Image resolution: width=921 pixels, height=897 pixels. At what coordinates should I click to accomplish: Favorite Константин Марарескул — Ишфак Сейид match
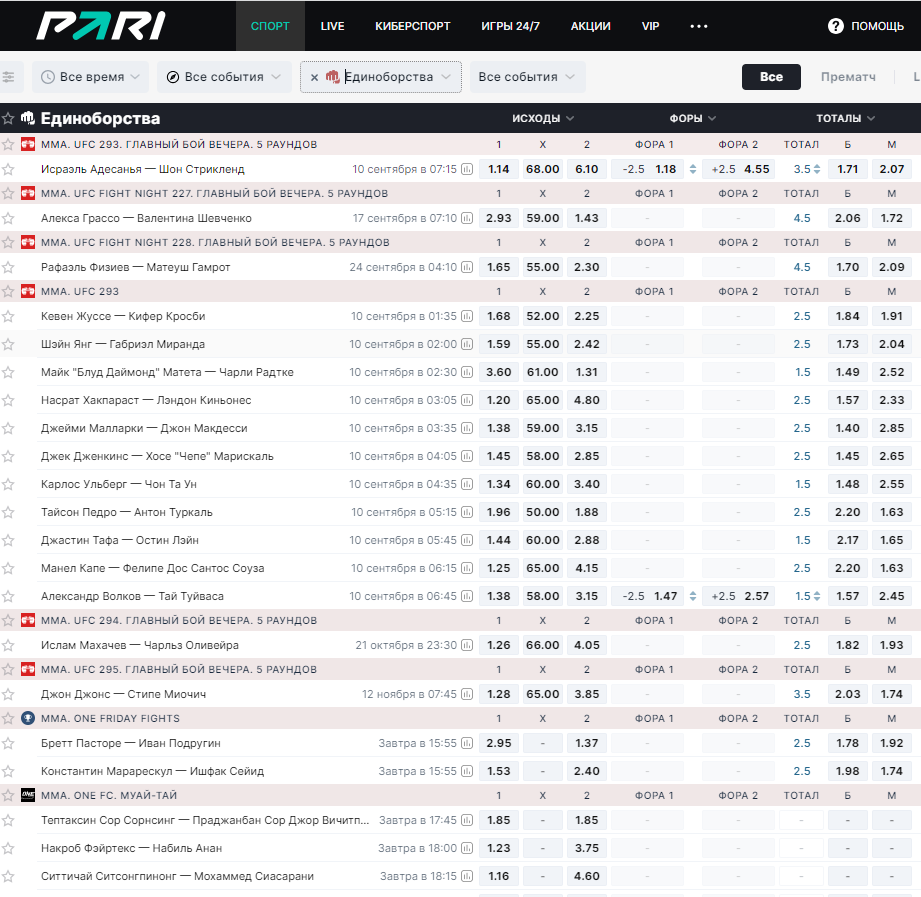click(8, 771)
